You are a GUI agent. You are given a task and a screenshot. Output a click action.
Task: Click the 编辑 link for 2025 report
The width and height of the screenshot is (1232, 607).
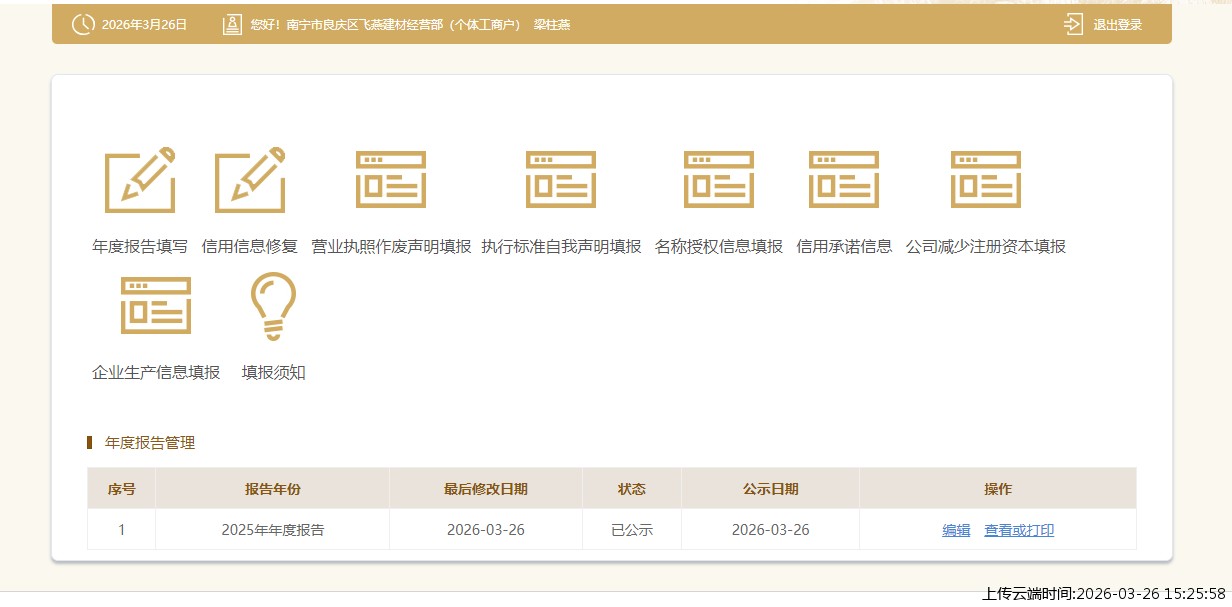pyautogui.click(x=956, y=531)
